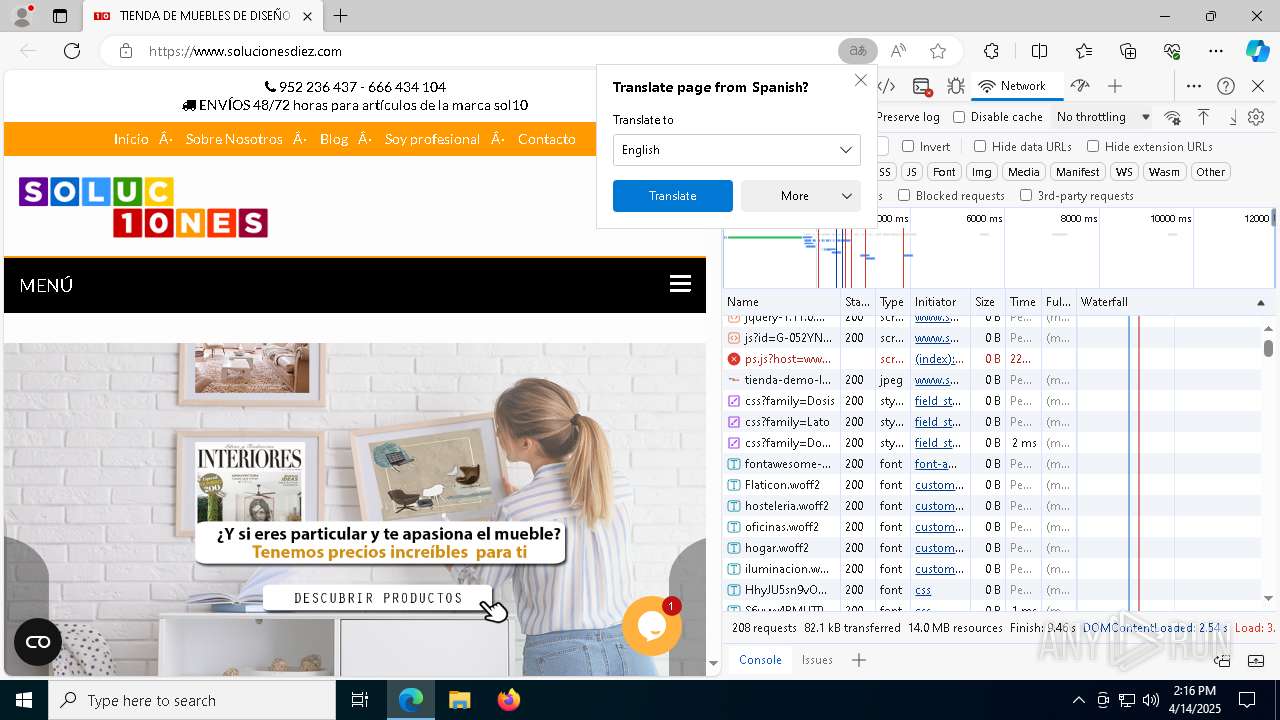
Task: Open DevTools customize three-dots menu
Action: click(1194, 86)
